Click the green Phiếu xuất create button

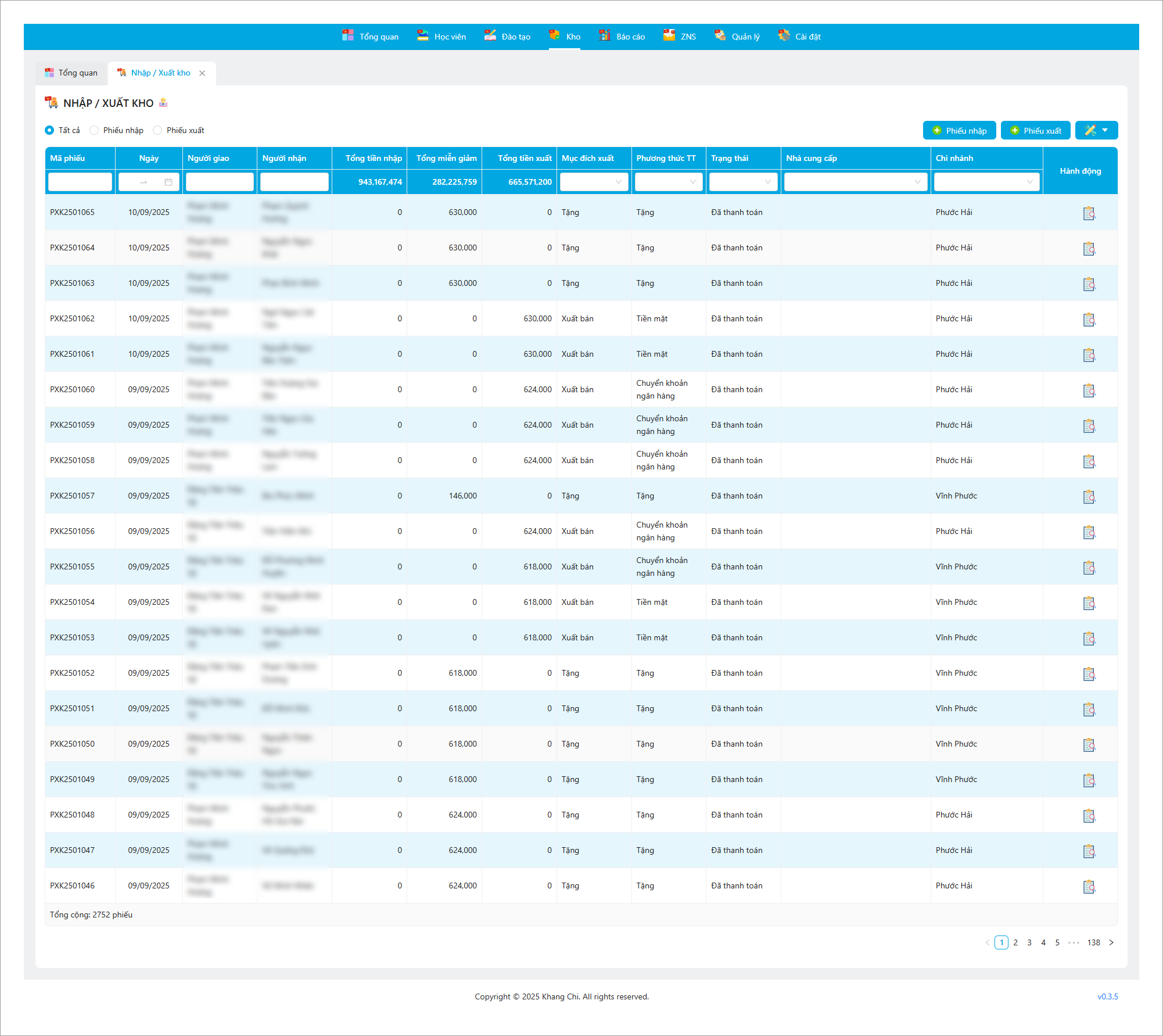(x=1036, y=130)
